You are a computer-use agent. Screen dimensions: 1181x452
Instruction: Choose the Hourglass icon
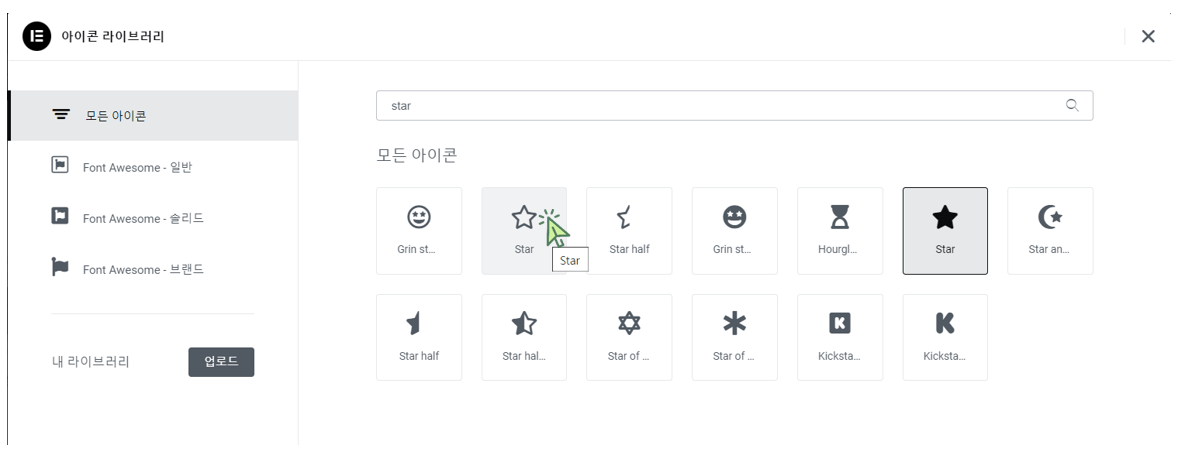839,230
